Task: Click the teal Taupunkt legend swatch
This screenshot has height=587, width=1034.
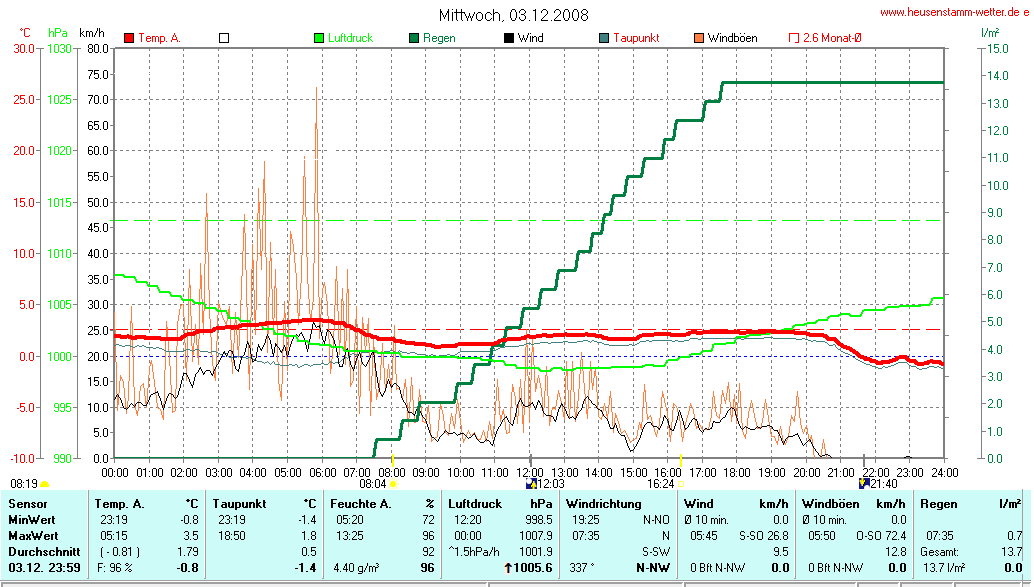Action: (603, 38)
